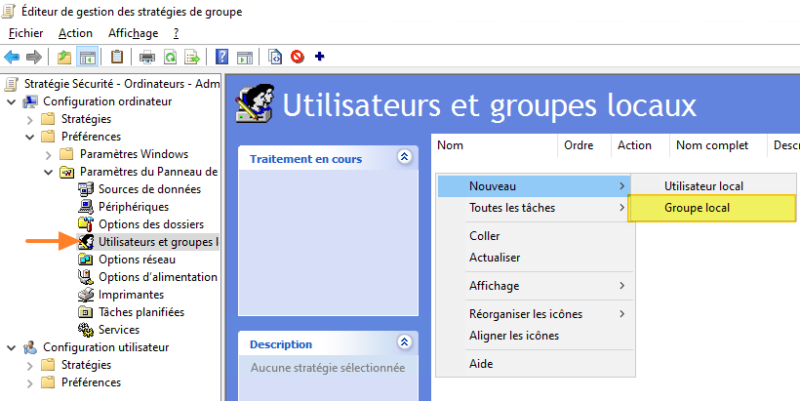Sort by the Action column header
Viewport: 800px width, 401px height.
(640, 145)
